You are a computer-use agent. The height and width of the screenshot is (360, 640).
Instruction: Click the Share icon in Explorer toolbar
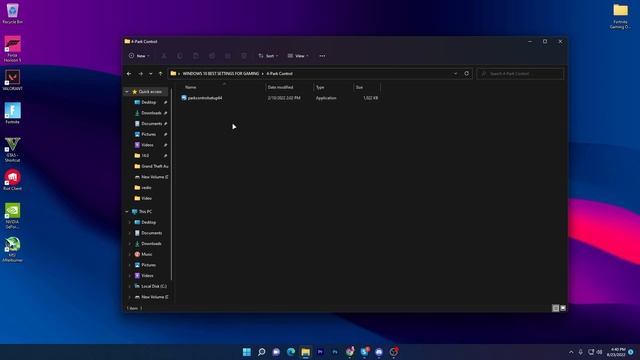[228, 56]
